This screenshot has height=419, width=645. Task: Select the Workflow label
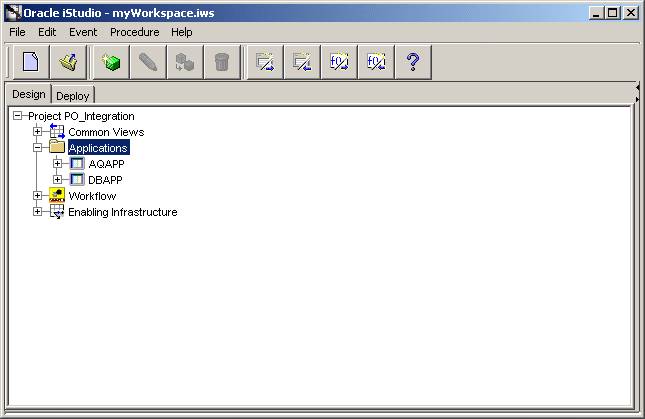pyautogui.click(x=92, y=196)
